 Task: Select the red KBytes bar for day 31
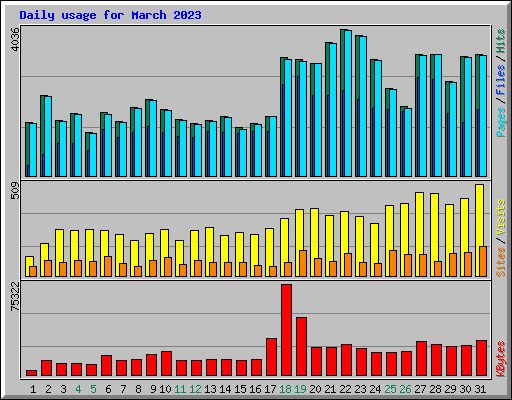(x=481, y=358)
